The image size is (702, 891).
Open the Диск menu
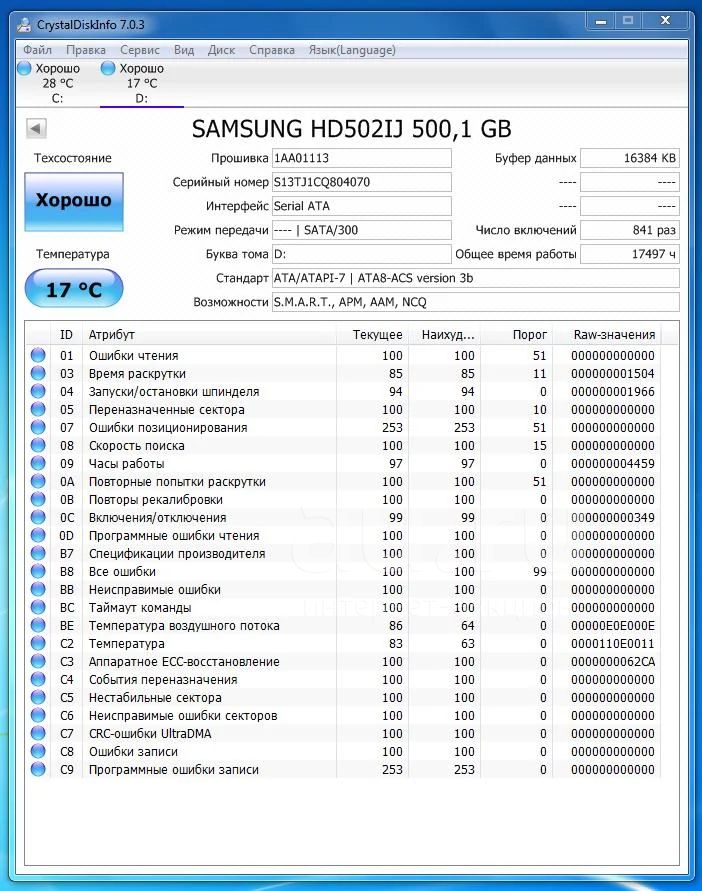point(221,50)
